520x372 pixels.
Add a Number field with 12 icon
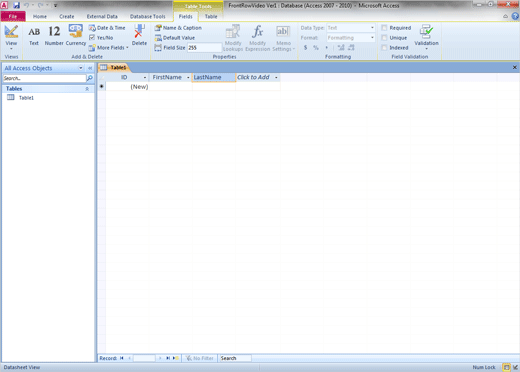54,35
